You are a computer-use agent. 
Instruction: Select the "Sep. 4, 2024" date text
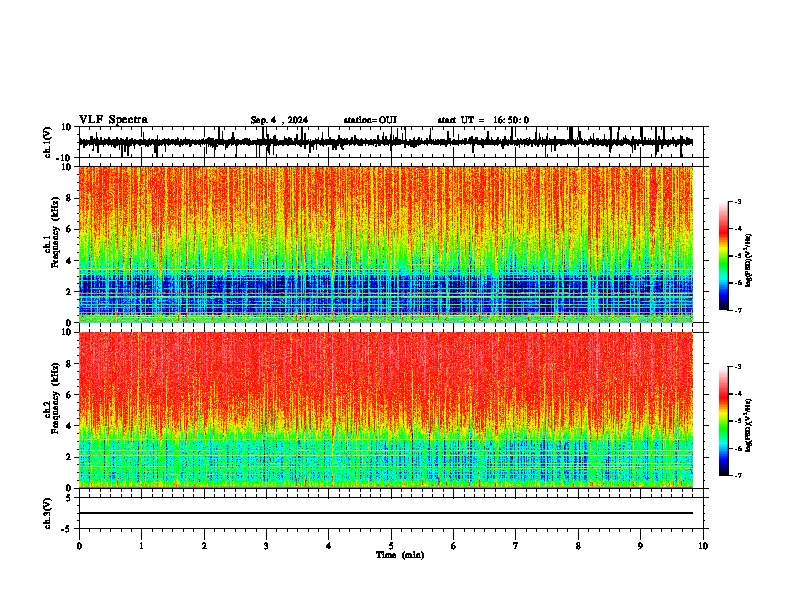279,120
